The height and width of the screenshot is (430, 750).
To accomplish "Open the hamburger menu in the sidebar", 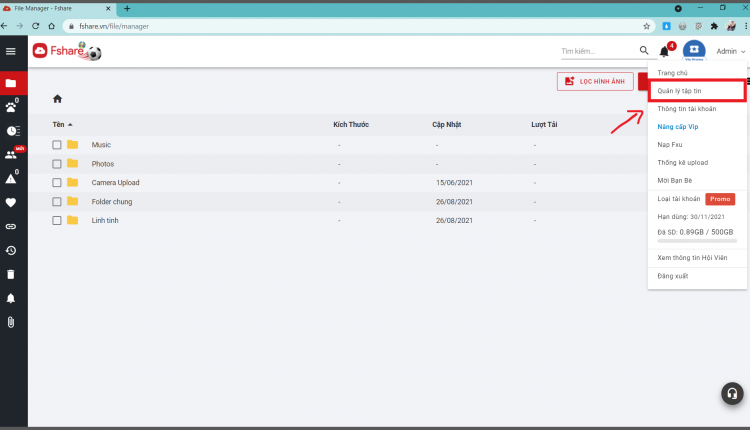I will pos(11,51).
